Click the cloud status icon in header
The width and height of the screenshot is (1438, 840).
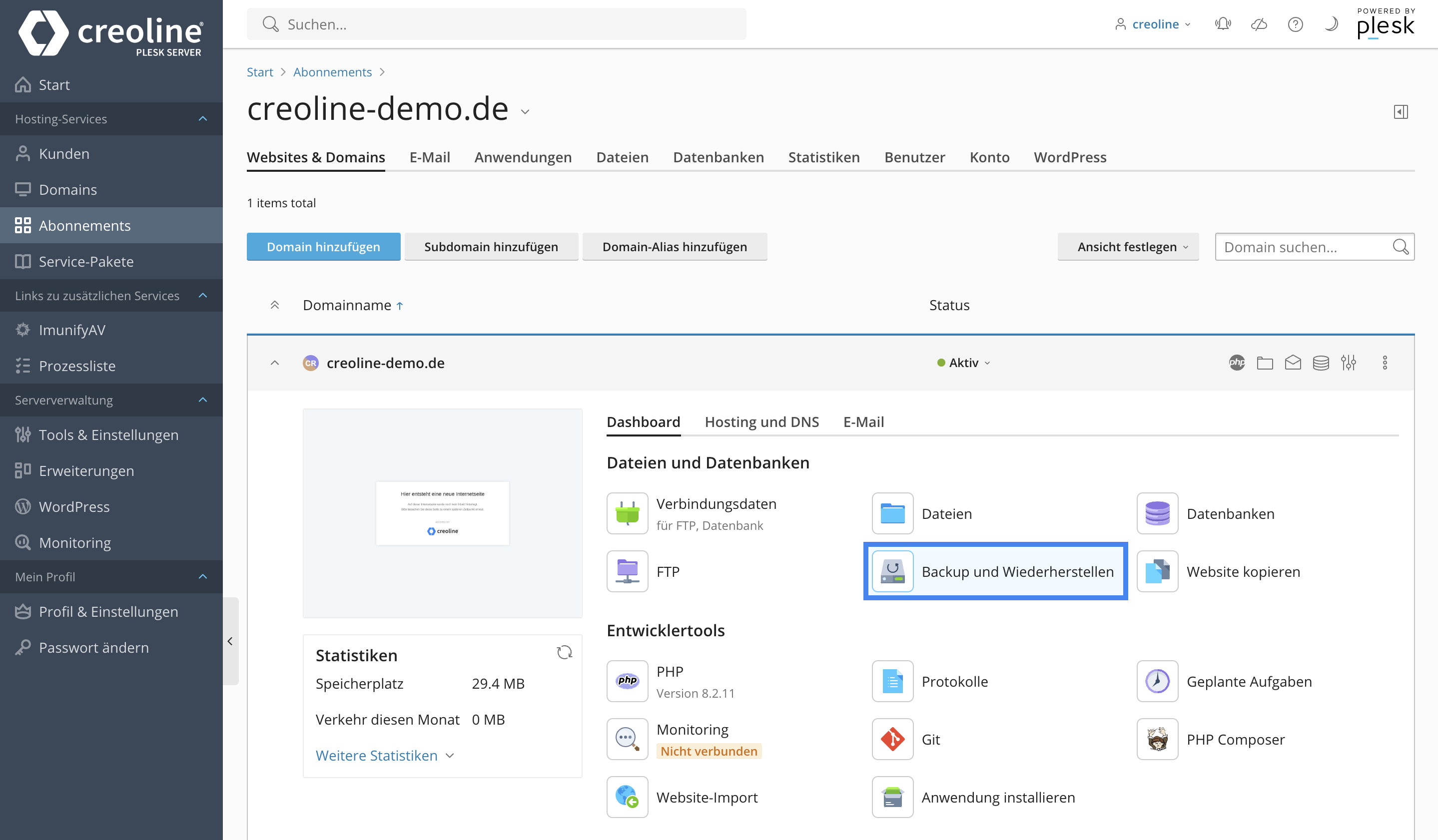tap(1259, 24)
